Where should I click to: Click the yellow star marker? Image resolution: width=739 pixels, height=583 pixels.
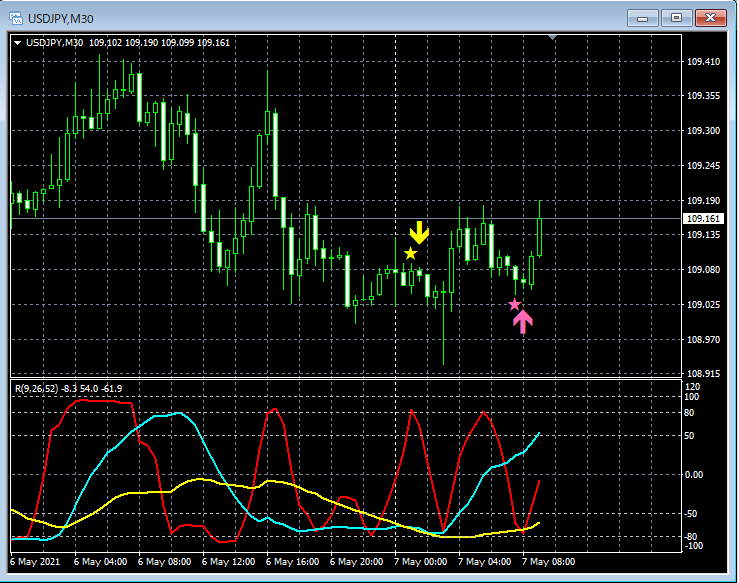(x=411, y=254)
